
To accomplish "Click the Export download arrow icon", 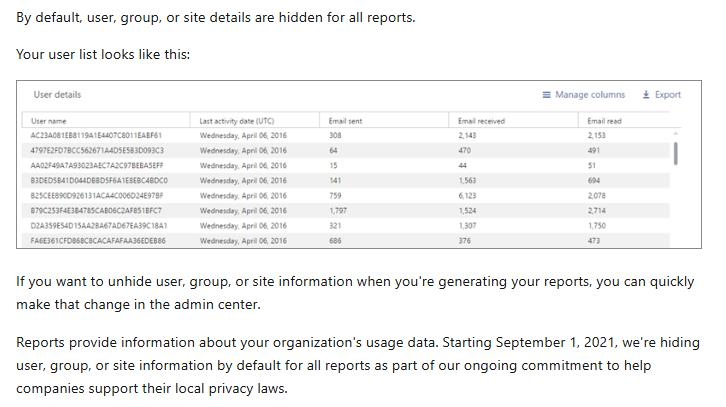I will point(646,95).
